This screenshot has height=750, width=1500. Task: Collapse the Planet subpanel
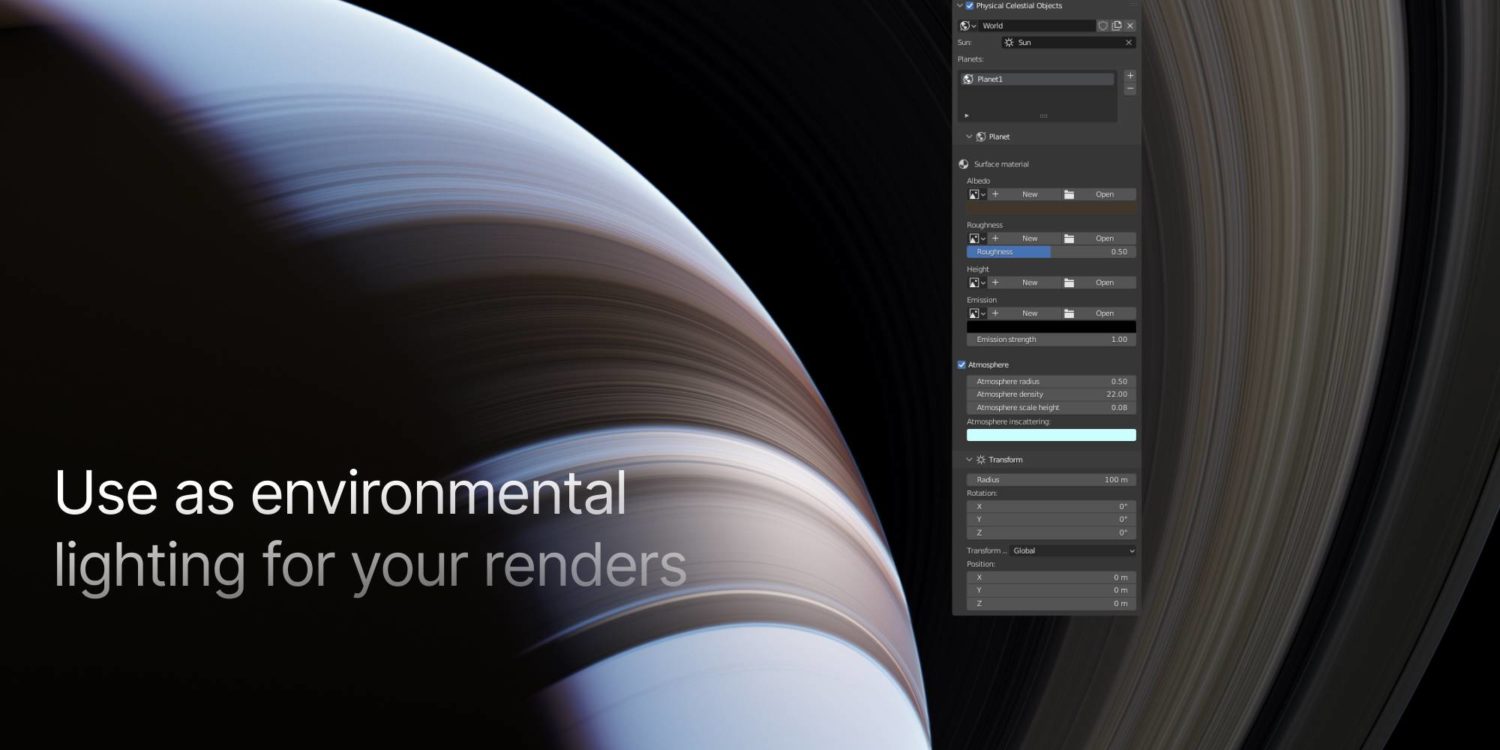coord(969,137)
